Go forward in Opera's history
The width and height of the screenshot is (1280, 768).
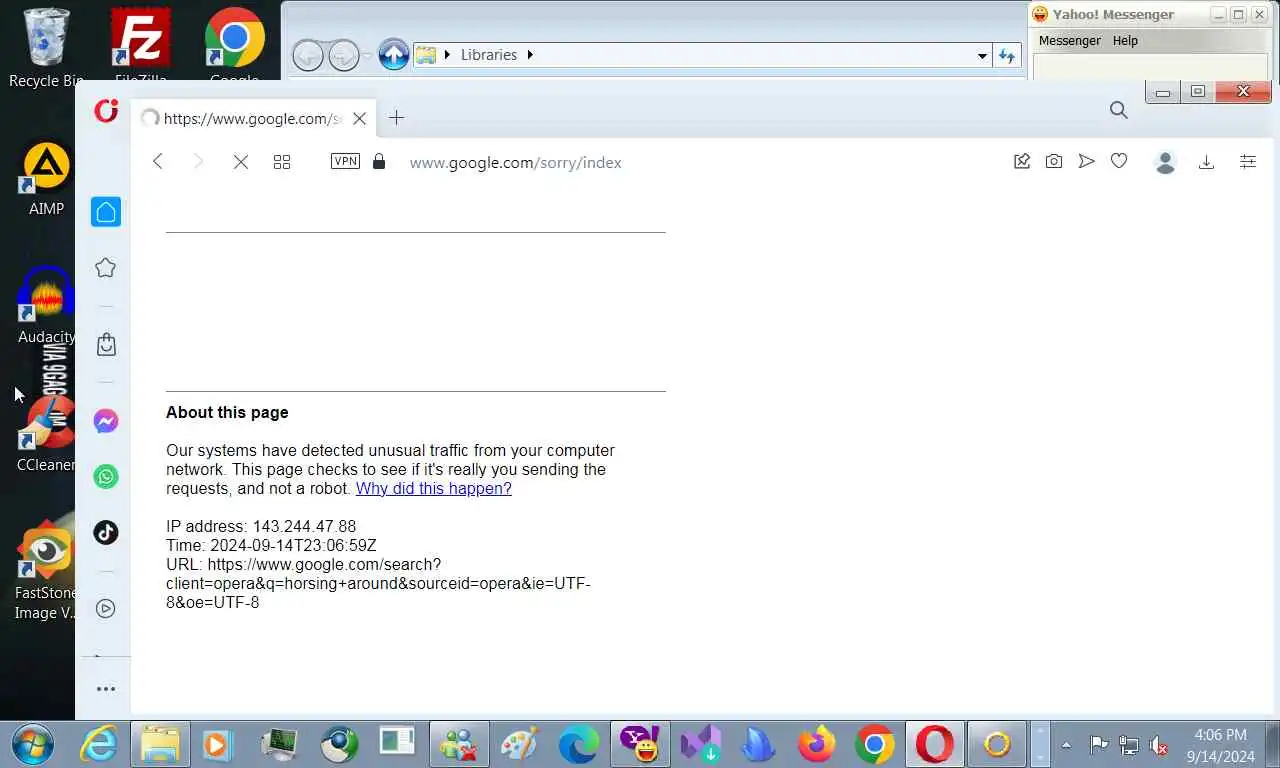coord(198,162)
